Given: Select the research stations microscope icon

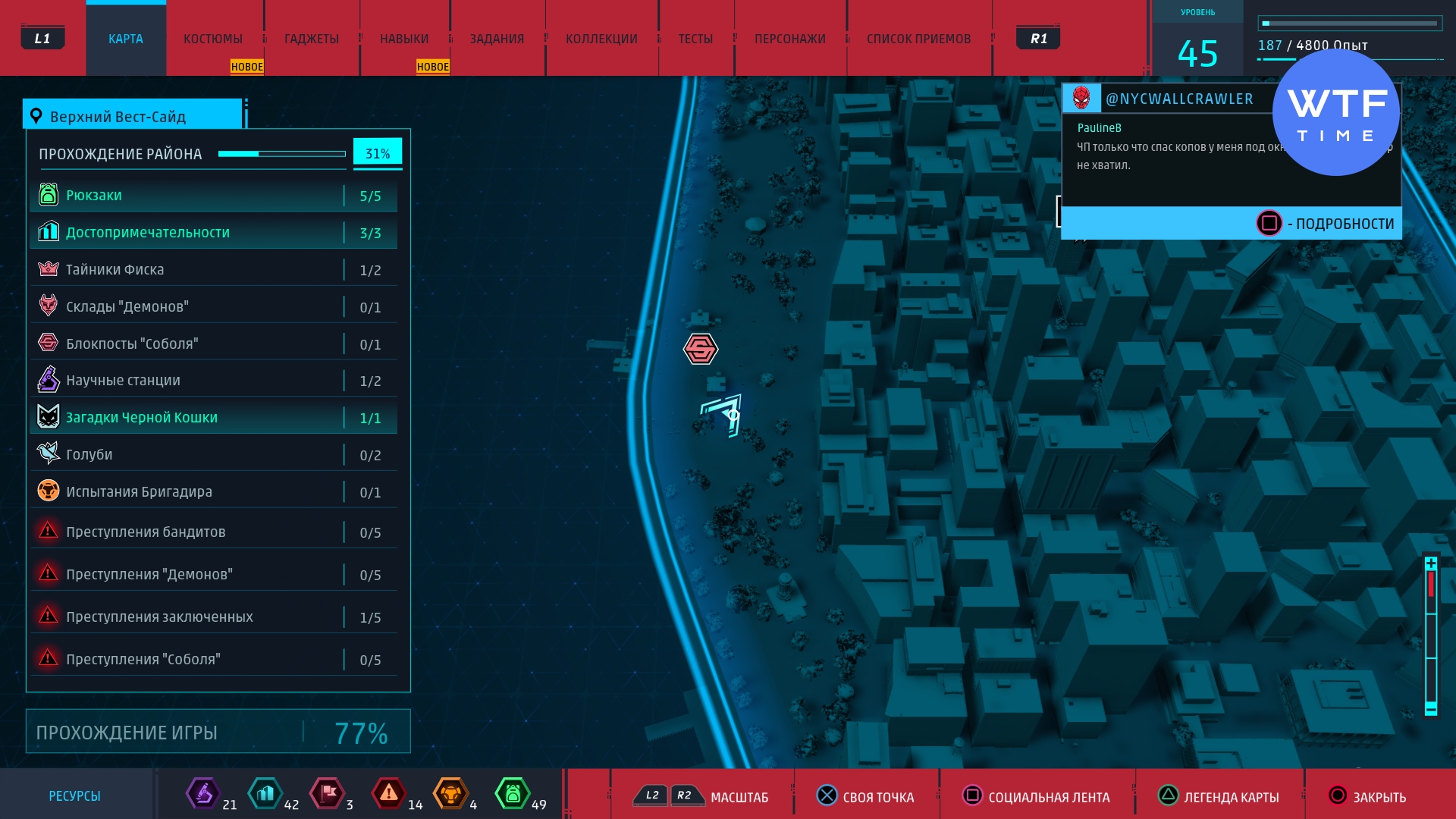Looking at the screenshot, I should pos(49,380).
